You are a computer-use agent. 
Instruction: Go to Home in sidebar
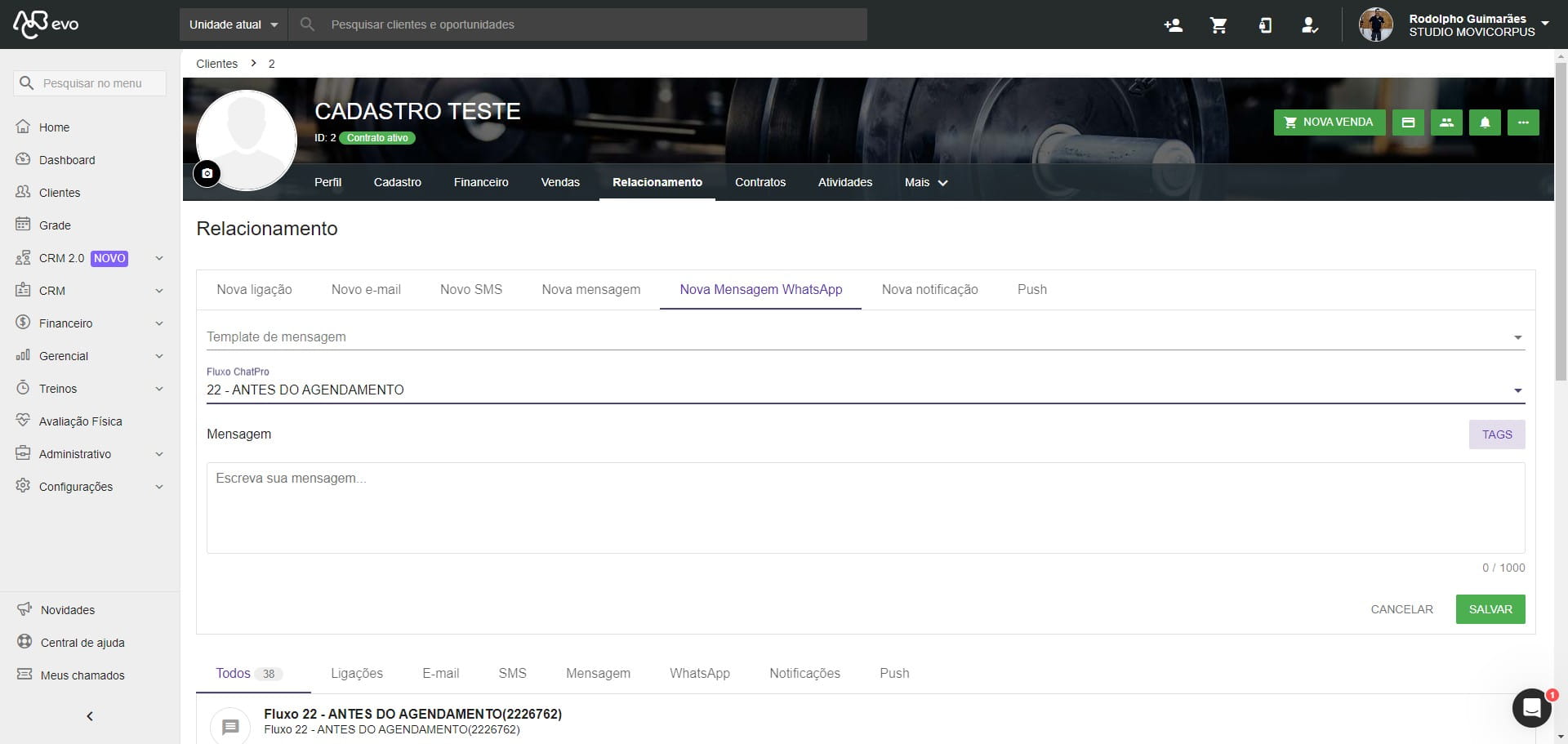(54, 127)
